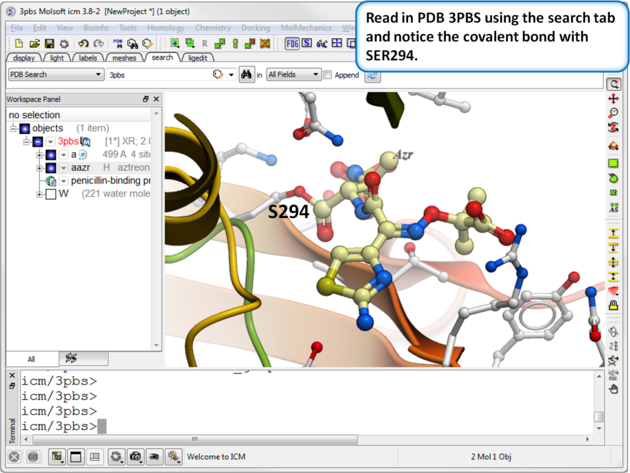
Task: Toggle display box for W water molecules
Action: [x=50, y=194]
